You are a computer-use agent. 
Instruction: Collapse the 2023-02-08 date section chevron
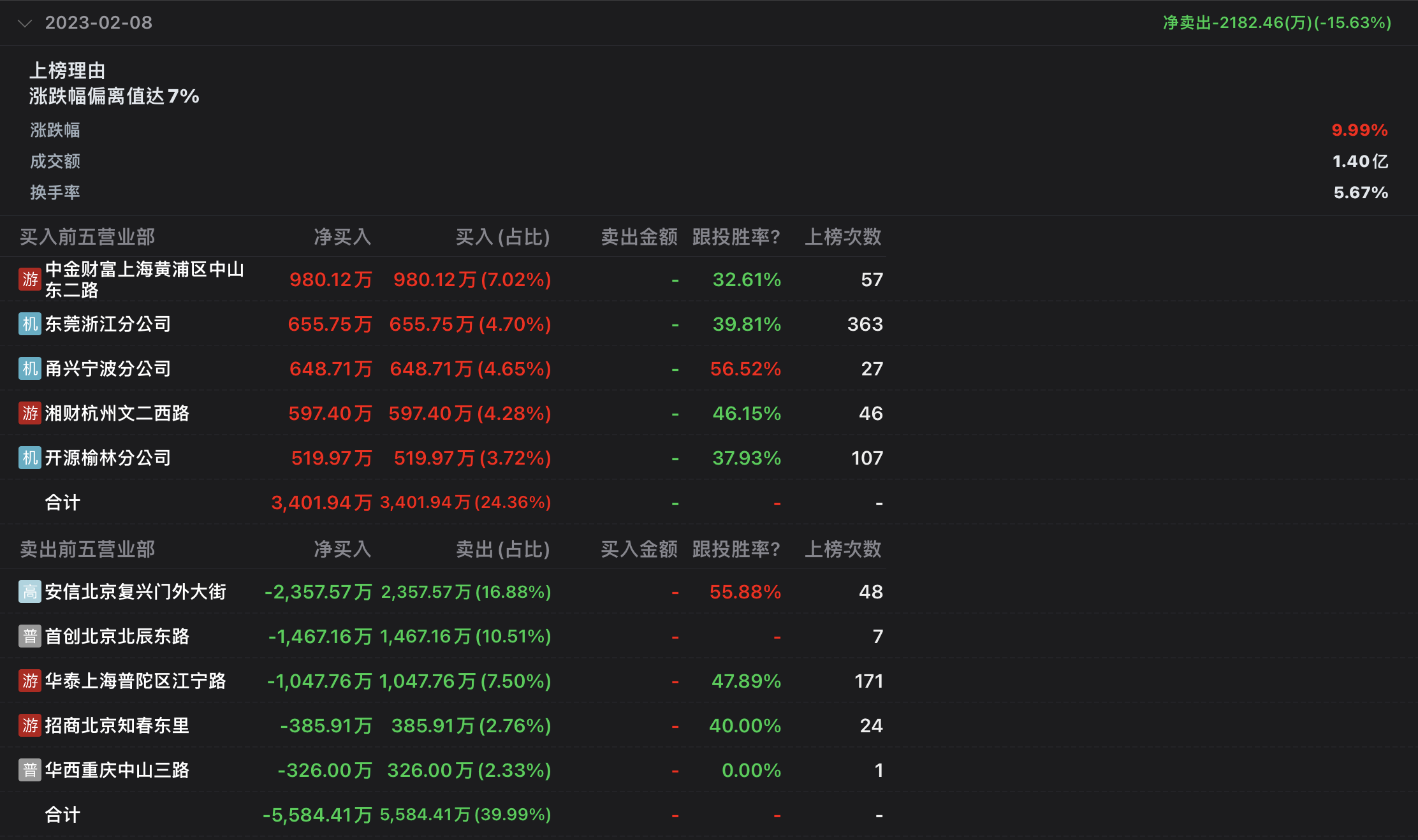point(25,24)
